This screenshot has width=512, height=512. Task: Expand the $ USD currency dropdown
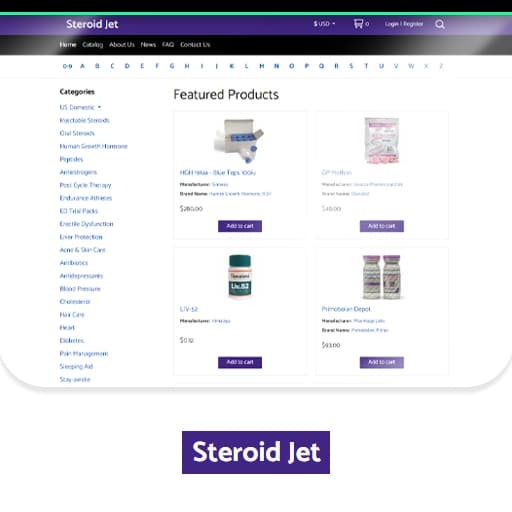324,24
